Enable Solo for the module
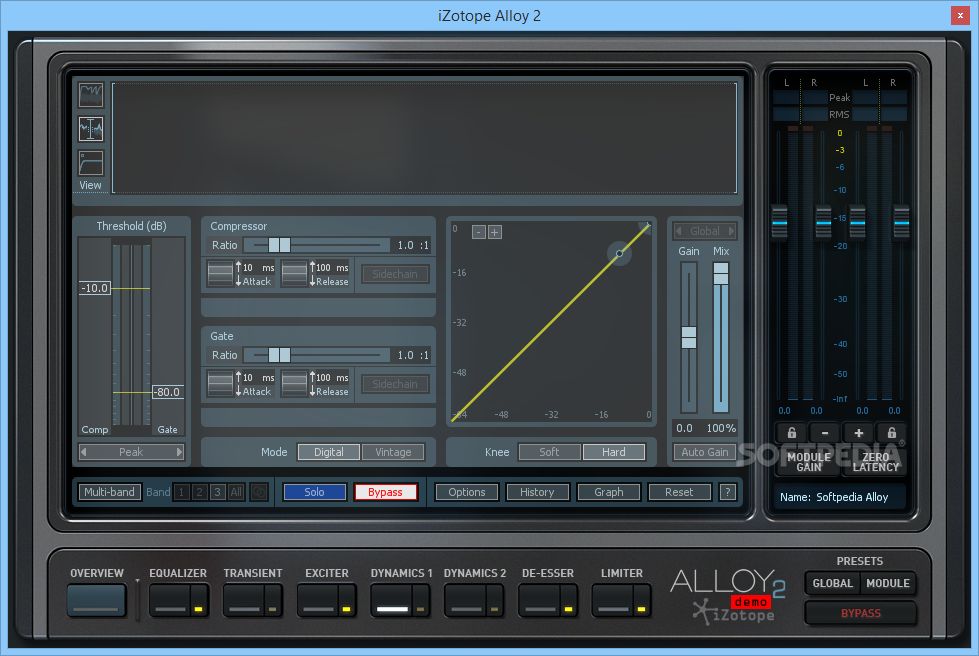979x656 pixels. click(x=314, y=492)
